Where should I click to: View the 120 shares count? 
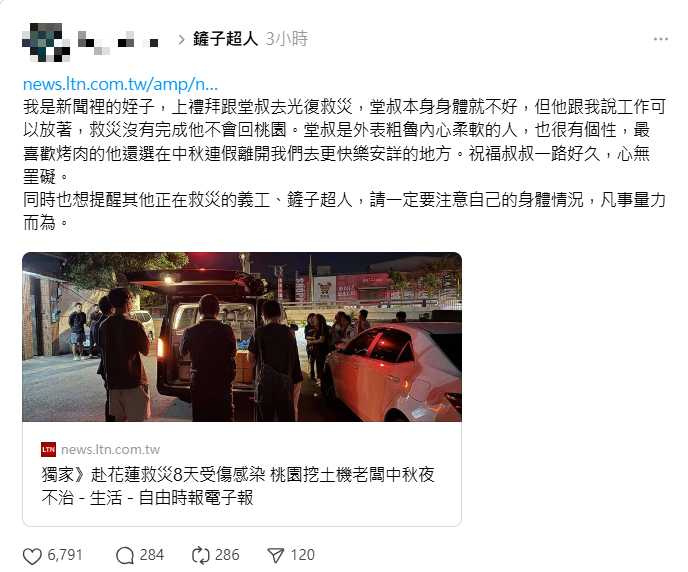(x=303, y=555)
